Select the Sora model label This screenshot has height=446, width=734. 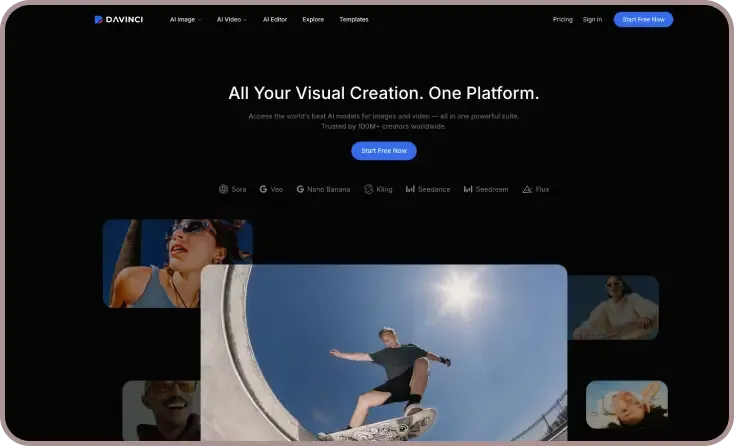click(x=239, y=190)
